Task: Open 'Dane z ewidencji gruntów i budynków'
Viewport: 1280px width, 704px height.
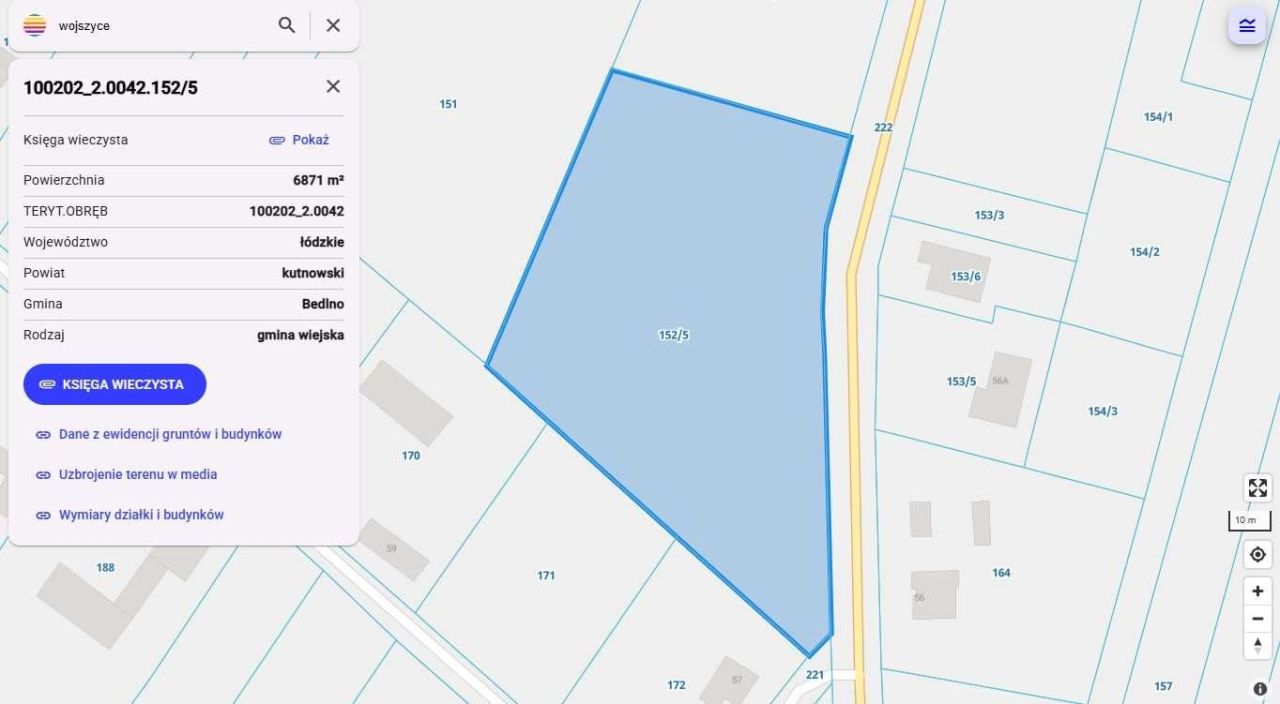Action: (159, 434)
